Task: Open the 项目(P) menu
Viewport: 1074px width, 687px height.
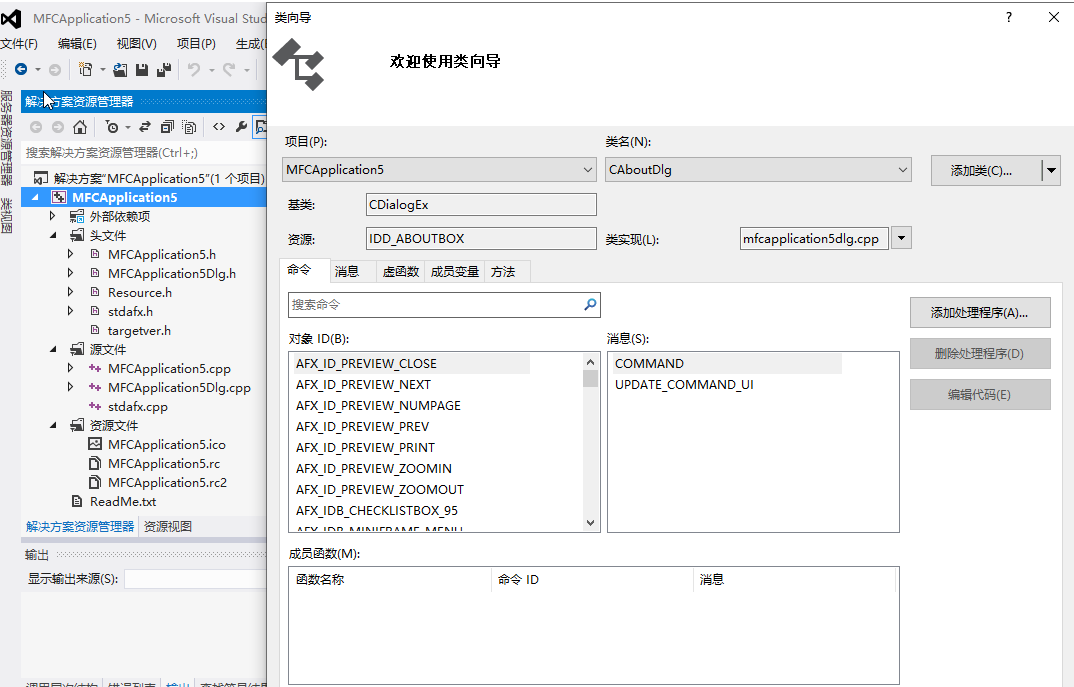Action: (196, 44)
